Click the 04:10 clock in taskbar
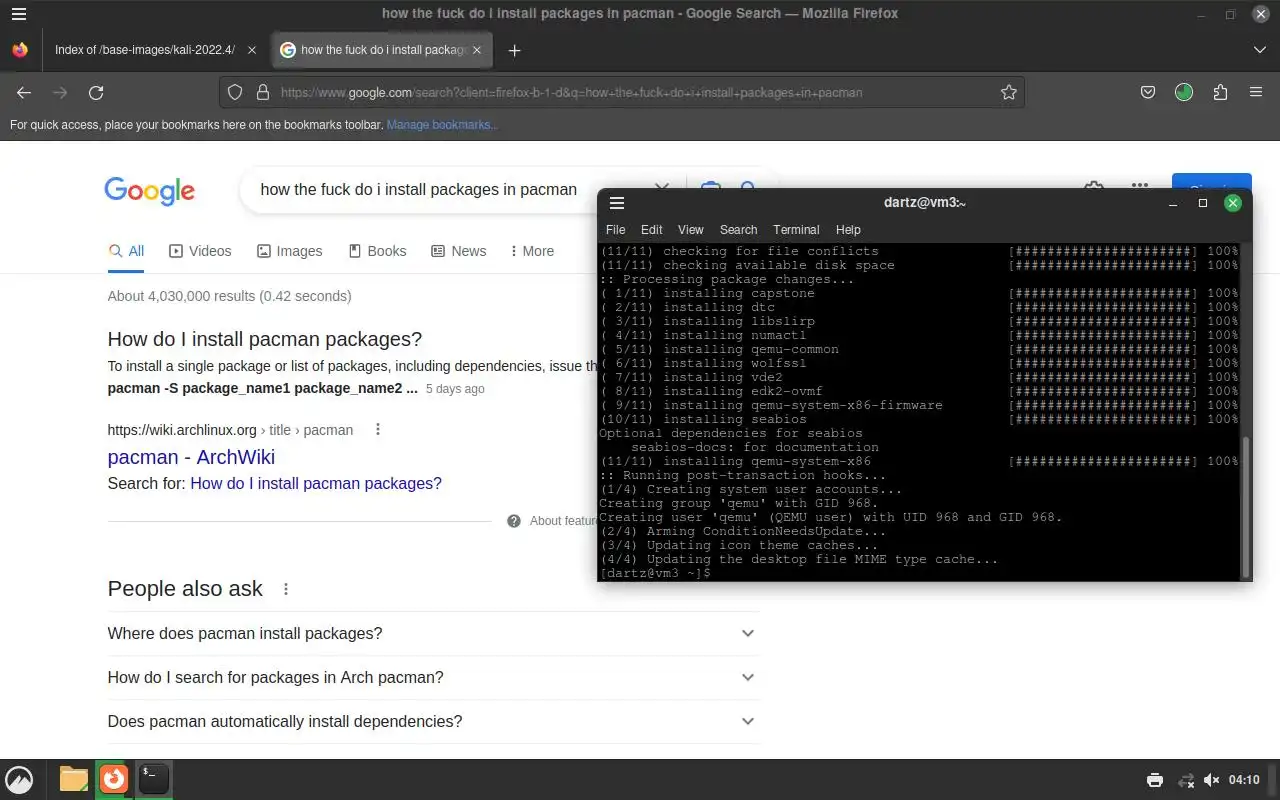The height and width of the screenshot is (800, 1280). (1244, 780)
